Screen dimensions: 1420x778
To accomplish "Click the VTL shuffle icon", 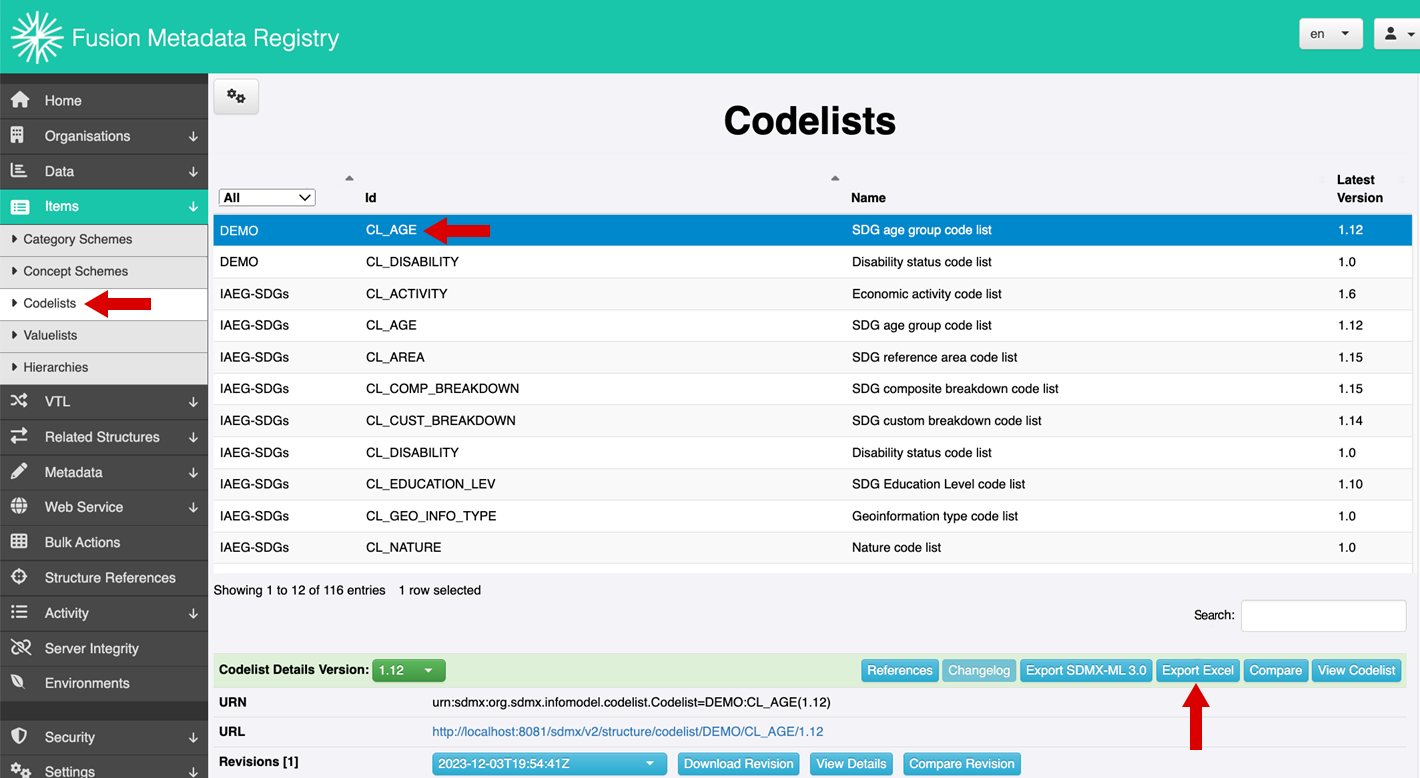I will coord(19,401).
